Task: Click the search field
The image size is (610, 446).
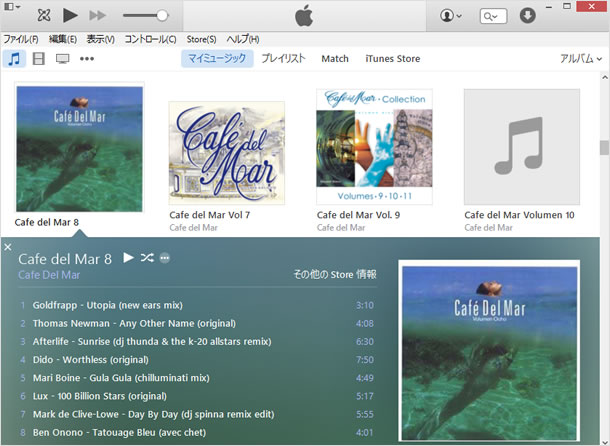Action: click(x=493, y=16)
